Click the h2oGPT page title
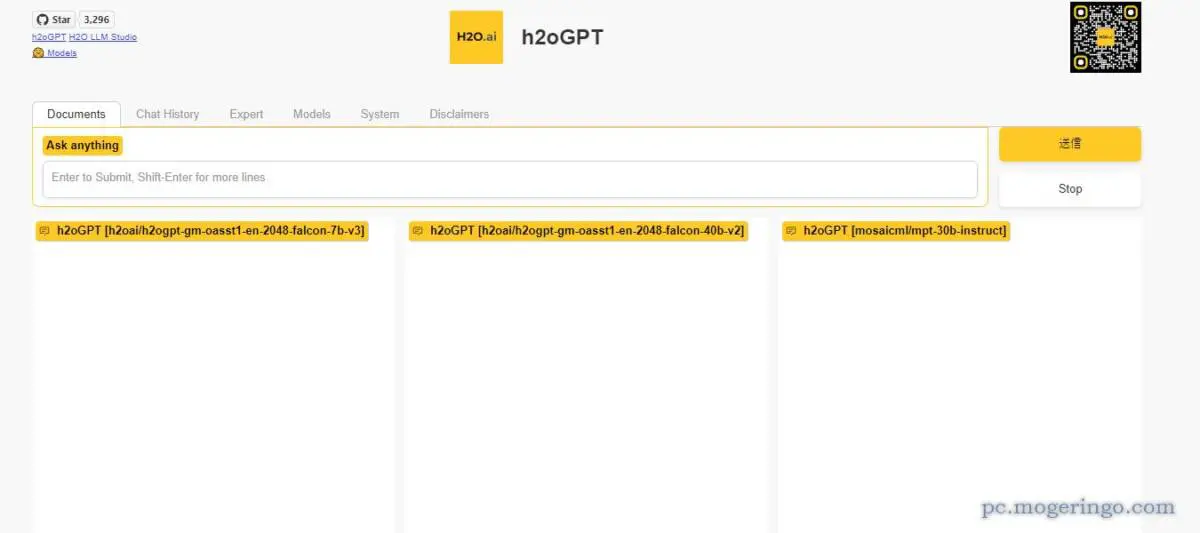This screenshot has width=1200, height=533. 563,38
